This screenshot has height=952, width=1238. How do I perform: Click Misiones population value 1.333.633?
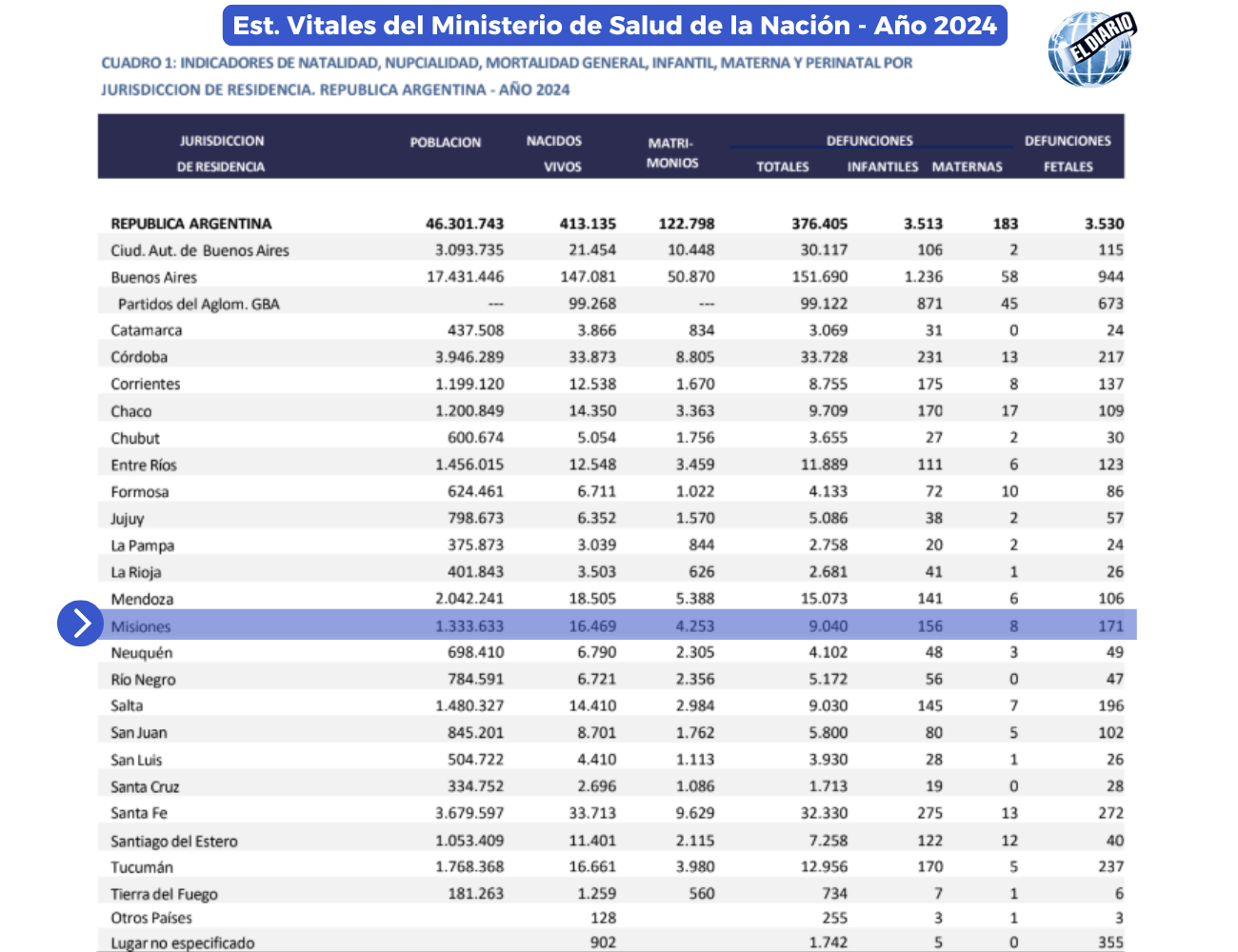click(469, 626)
